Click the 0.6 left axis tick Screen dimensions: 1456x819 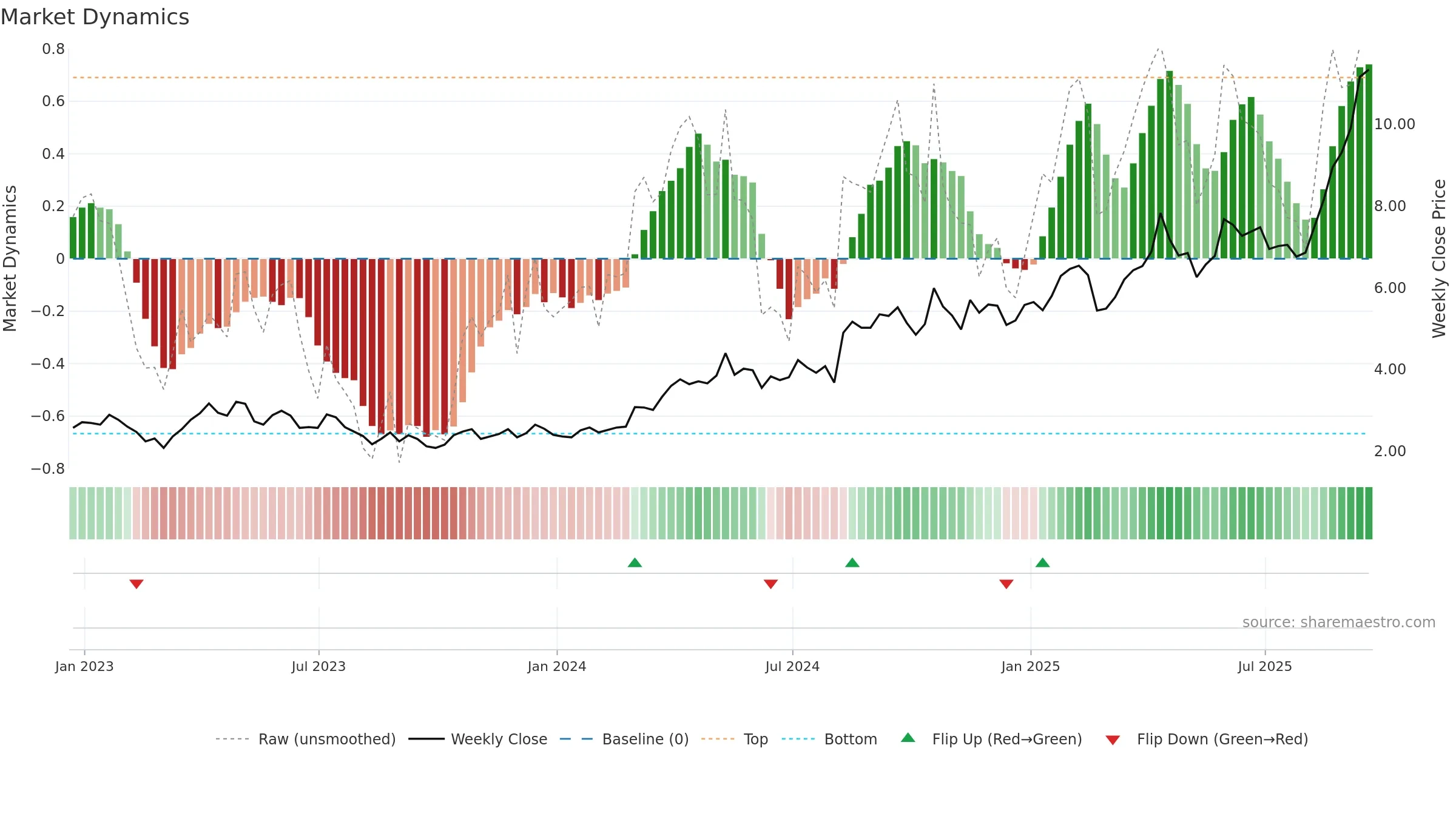tap(53, 101)
